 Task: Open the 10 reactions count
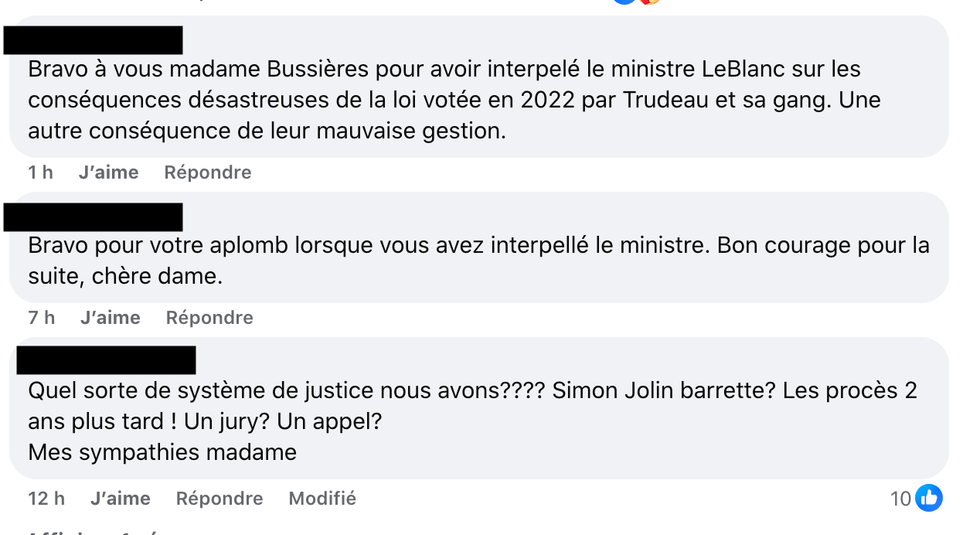[x=901, y=498]
